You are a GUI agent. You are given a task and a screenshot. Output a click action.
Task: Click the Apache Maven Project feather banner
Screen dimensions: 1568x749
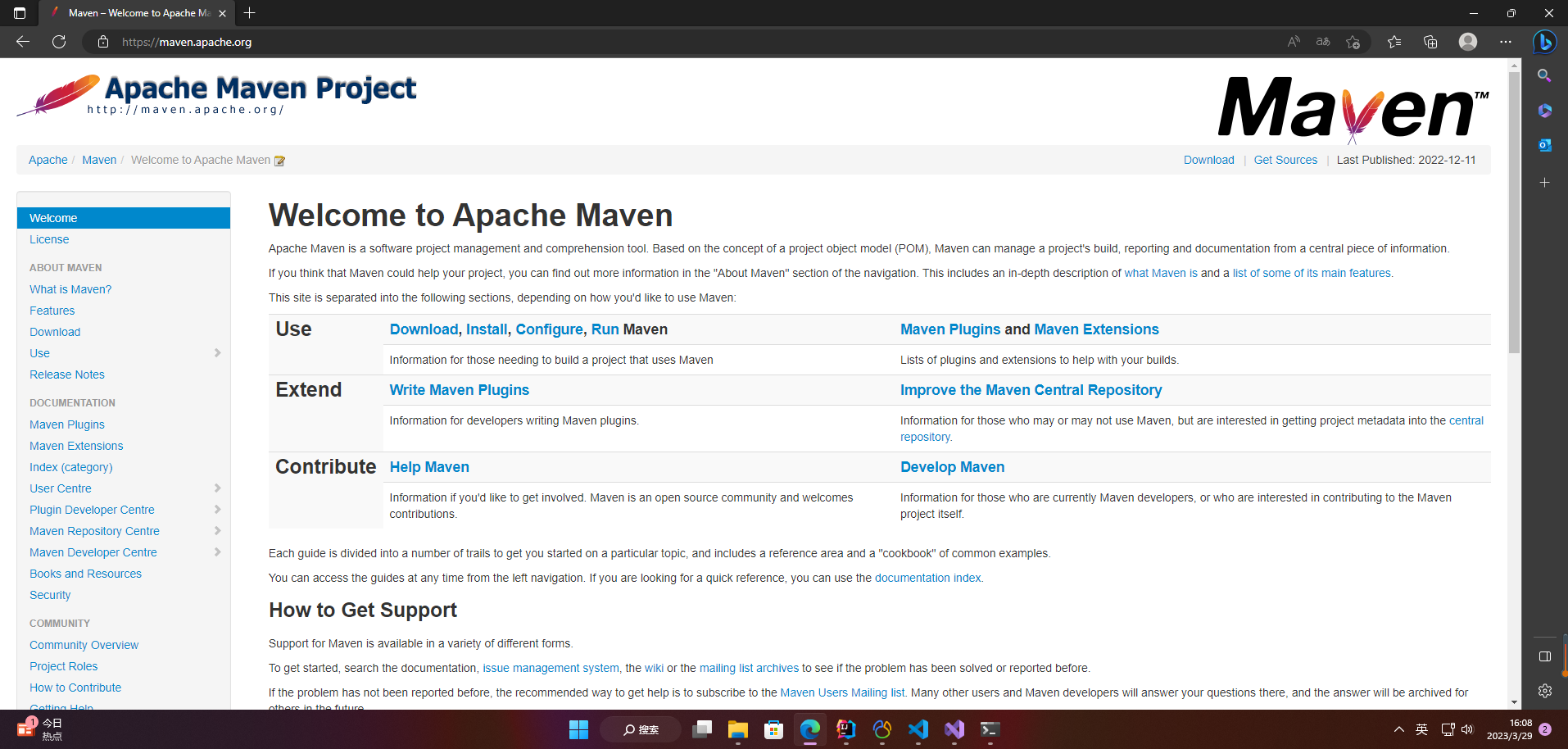pyautogui.click(x=216, y=95)
